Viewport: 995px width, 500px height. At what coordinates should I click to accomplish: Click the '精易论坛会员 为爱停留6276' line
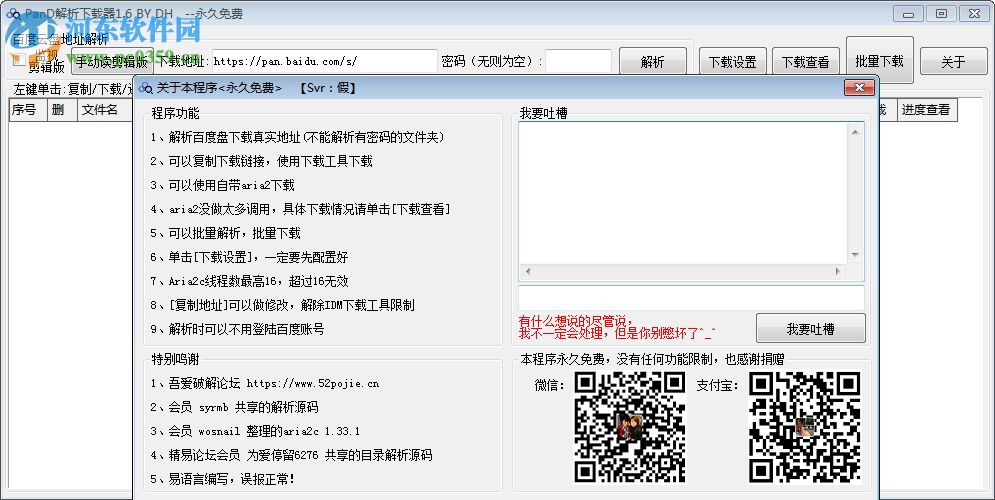(x=291, y=455)
